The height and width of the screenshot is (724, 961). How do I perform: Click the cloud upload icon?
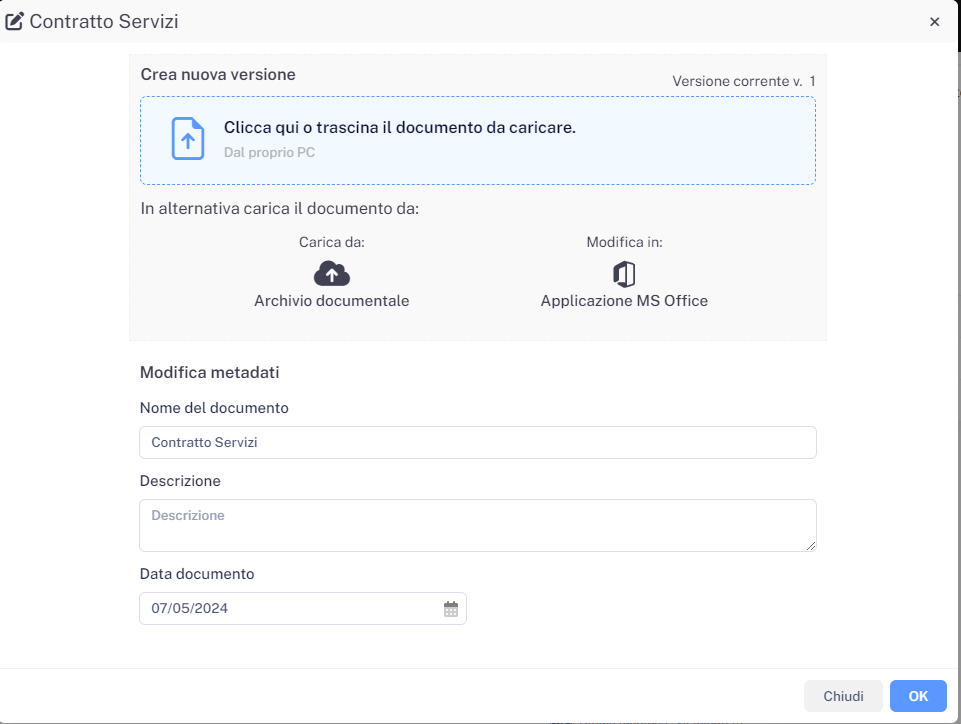pos(331,273)
